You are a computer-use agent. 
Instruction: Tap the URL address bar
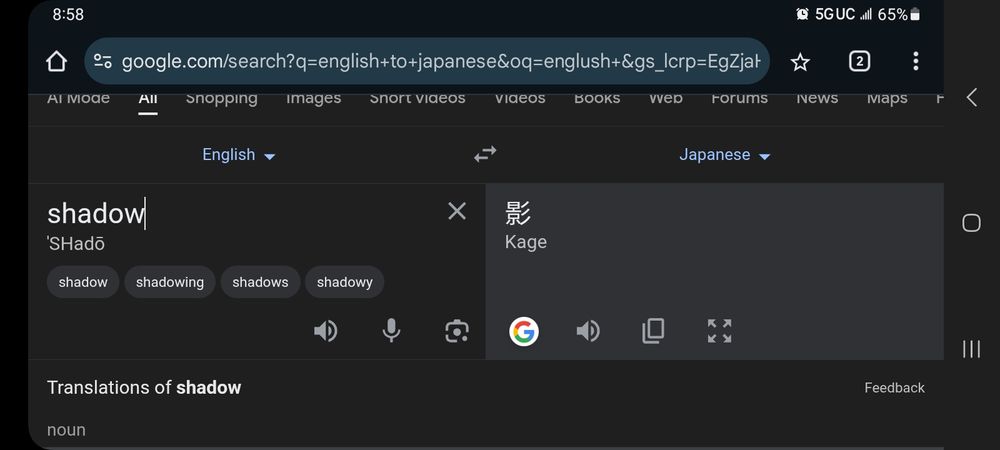(427, 61)
